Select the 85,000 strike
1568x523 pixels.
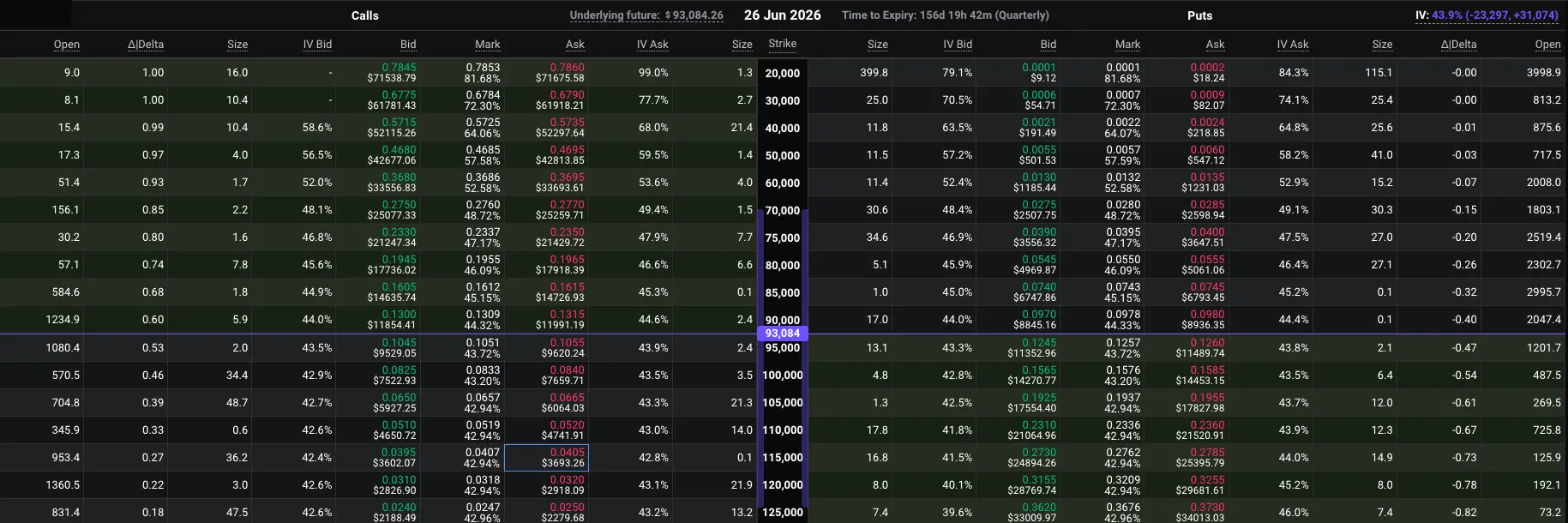(x=783, y=293)
